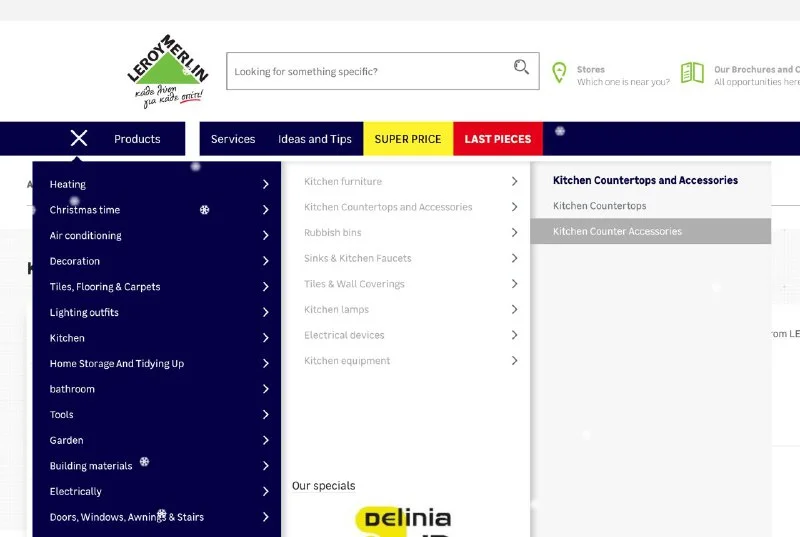Expand the Garden category chevron
The height and width of the screenshot is (537, 800).
click(265, 441)
